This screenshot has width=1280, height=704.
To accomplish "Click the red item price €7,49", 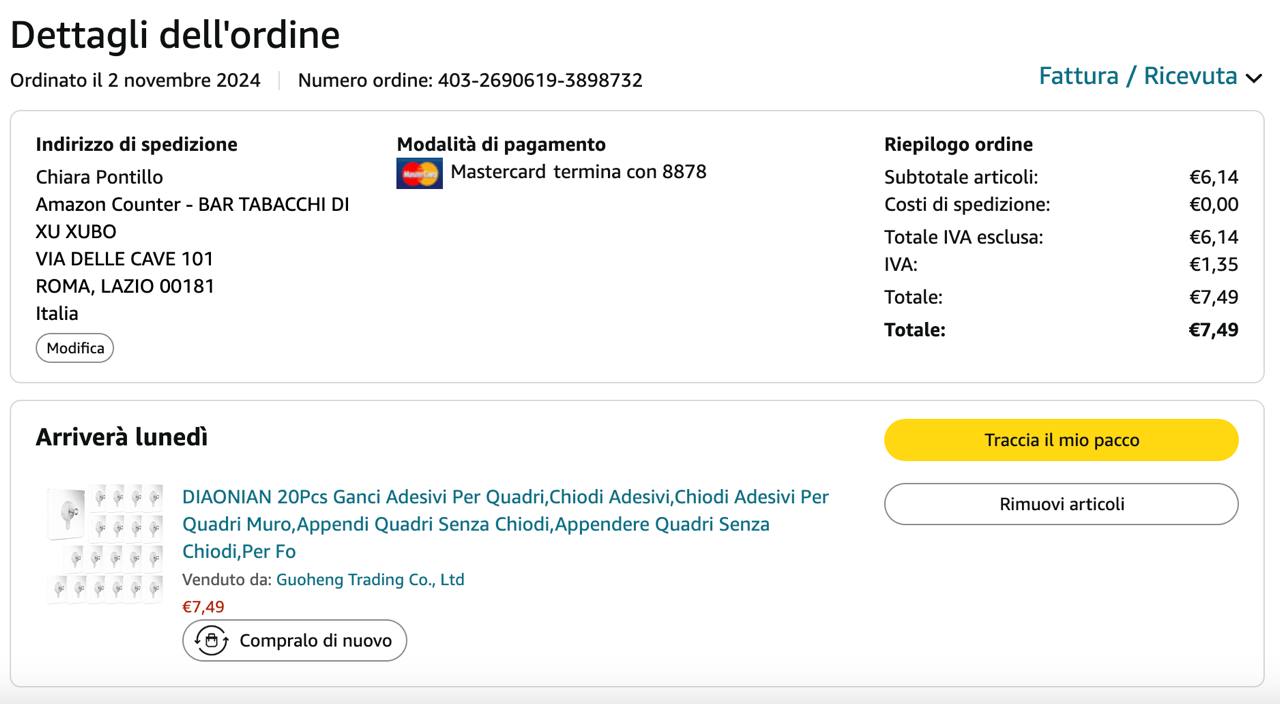I will 203,606.
